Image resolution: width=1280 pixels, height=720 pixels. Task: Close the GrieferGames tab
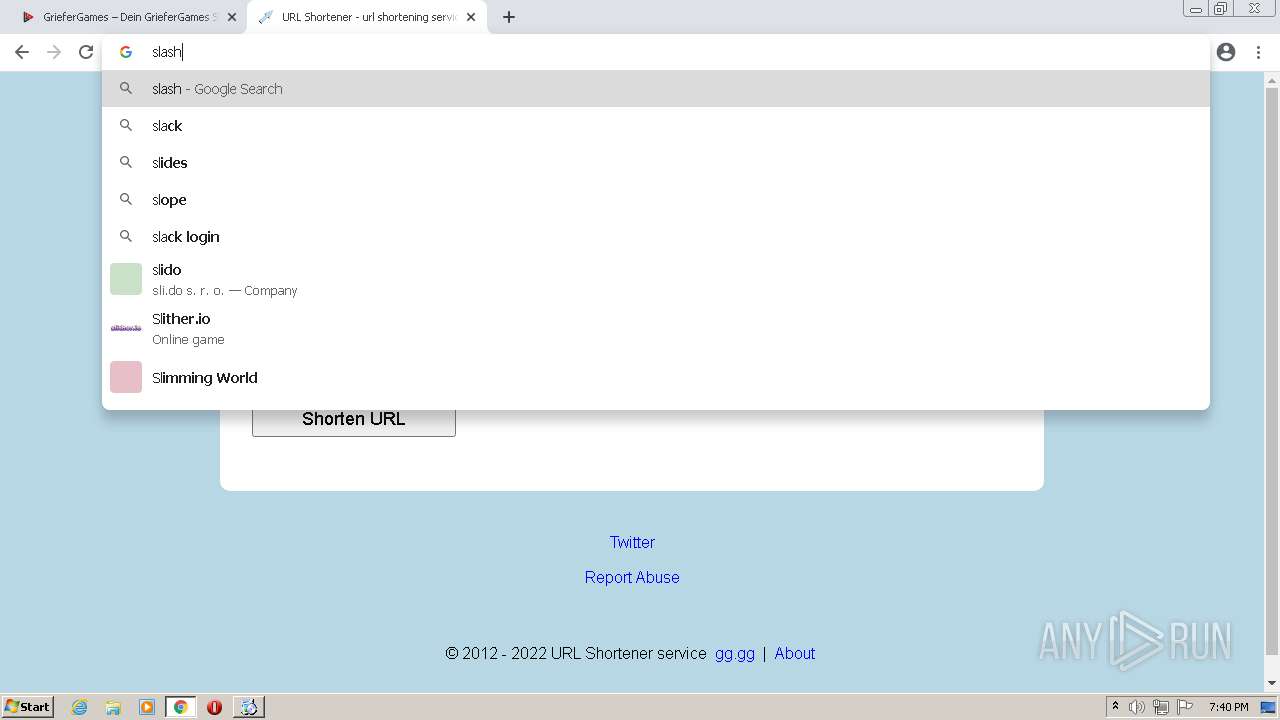click(233, 17)
